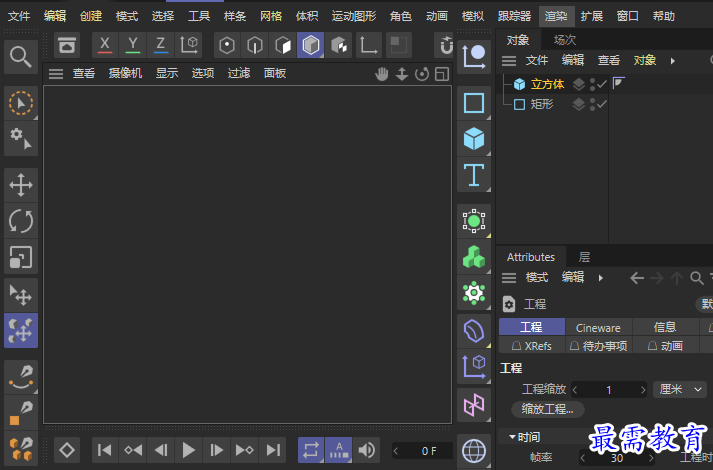The width and height of the screenshot is (713, 470).
Task: Toggle viewport maximize icon
Action: (x=442, y=74)
